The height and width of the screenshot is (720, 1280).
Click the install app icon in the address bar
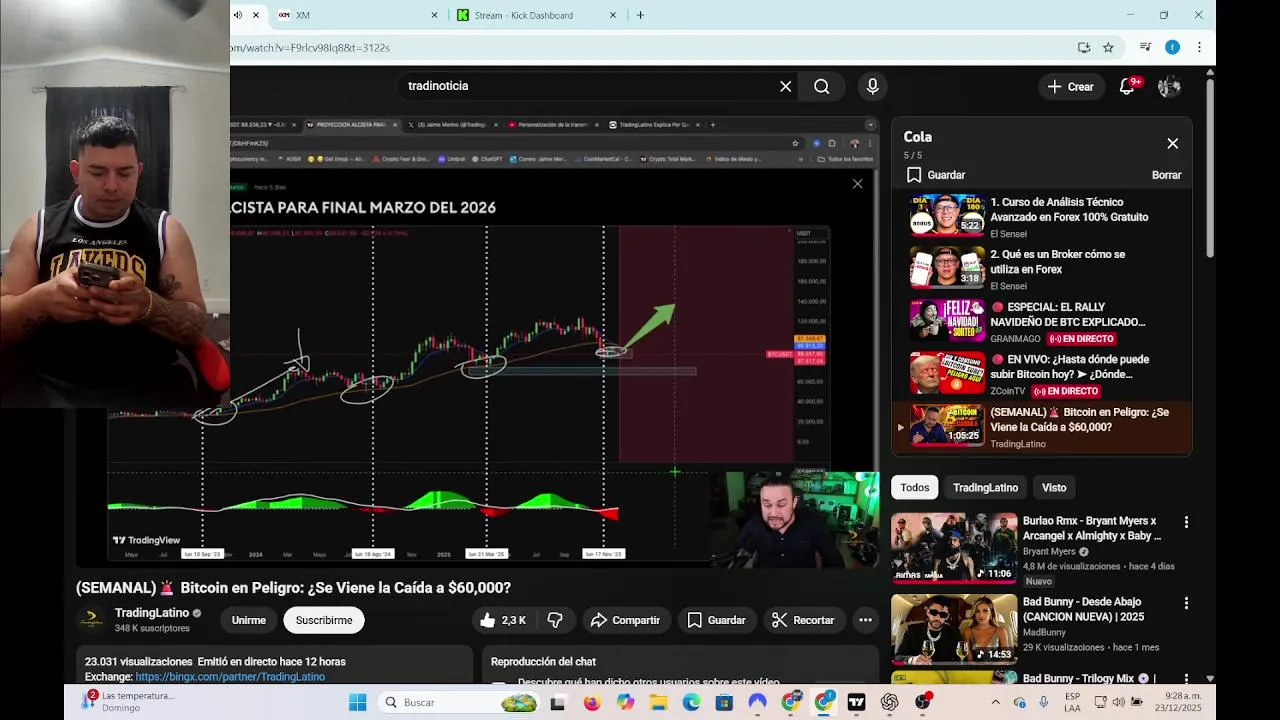(x=1083, y=47)
